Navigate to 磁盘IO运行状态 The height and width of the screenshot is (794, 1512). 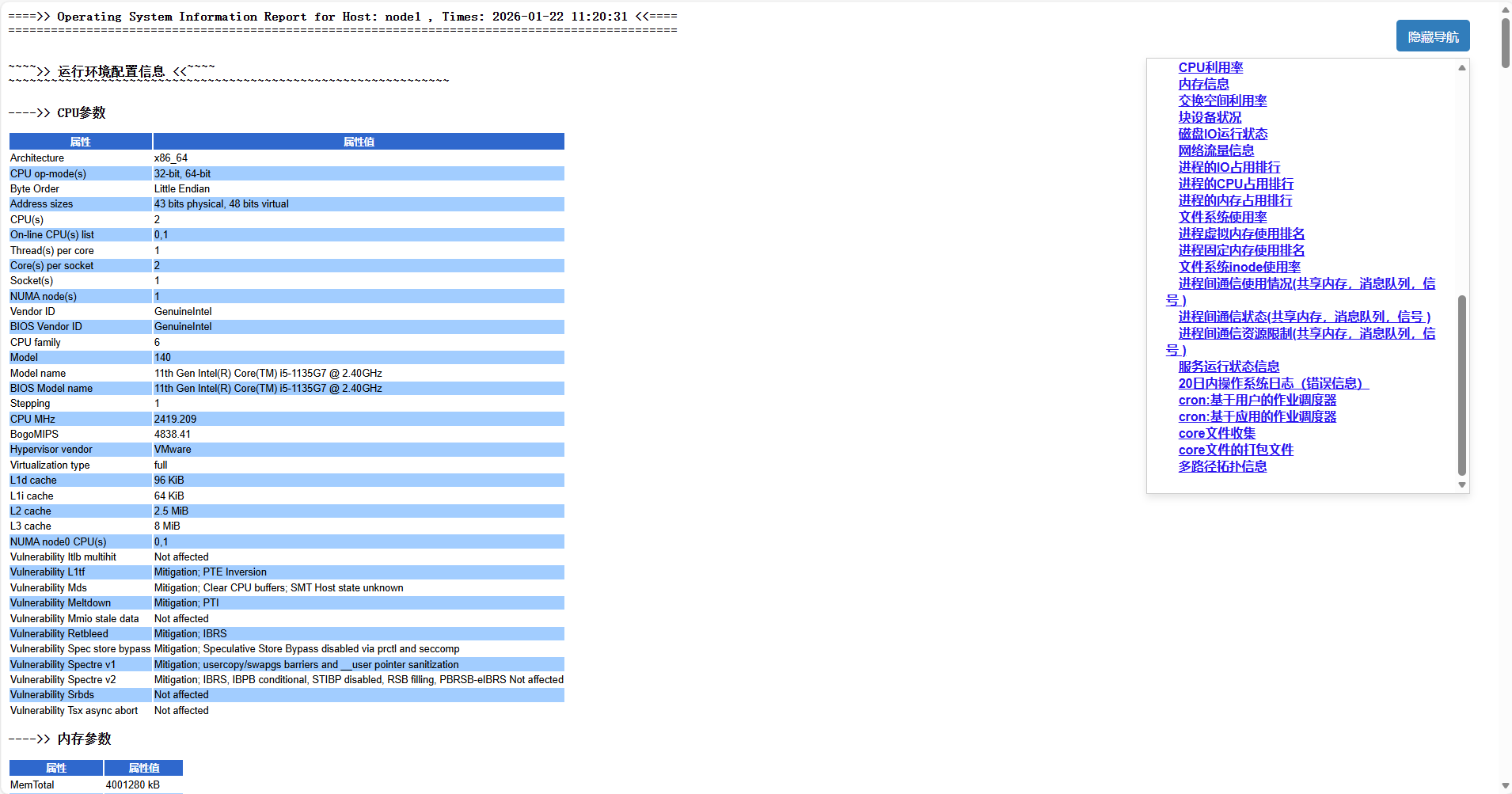click(x=1222, y=135)
